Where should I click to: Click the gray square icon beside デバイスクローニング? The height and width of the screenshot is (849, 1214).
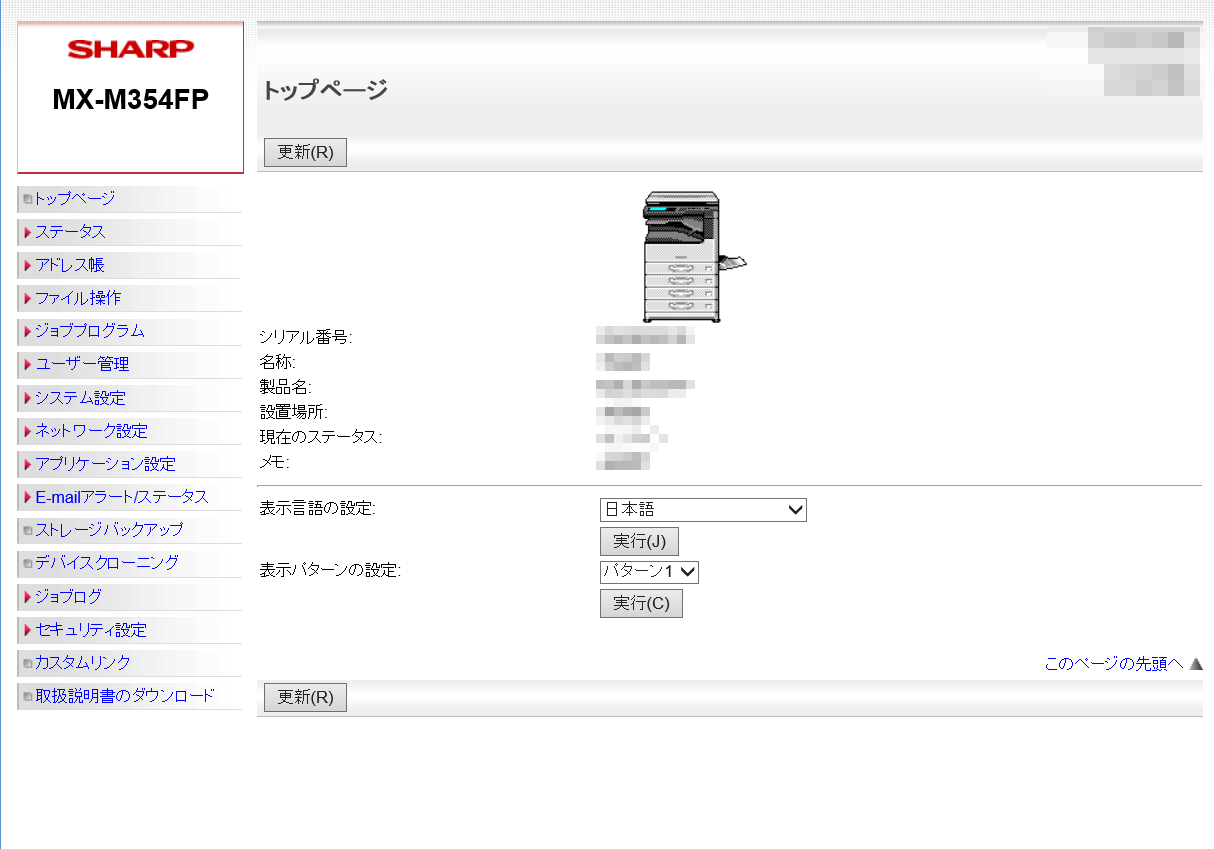pos(28,563)
